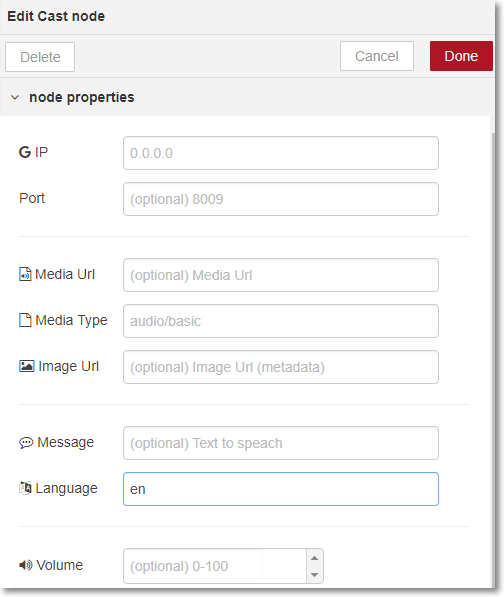The width and height of the screenshot is (504, 597).
Task: Focus the IP address input field
Action: point(281,153)
